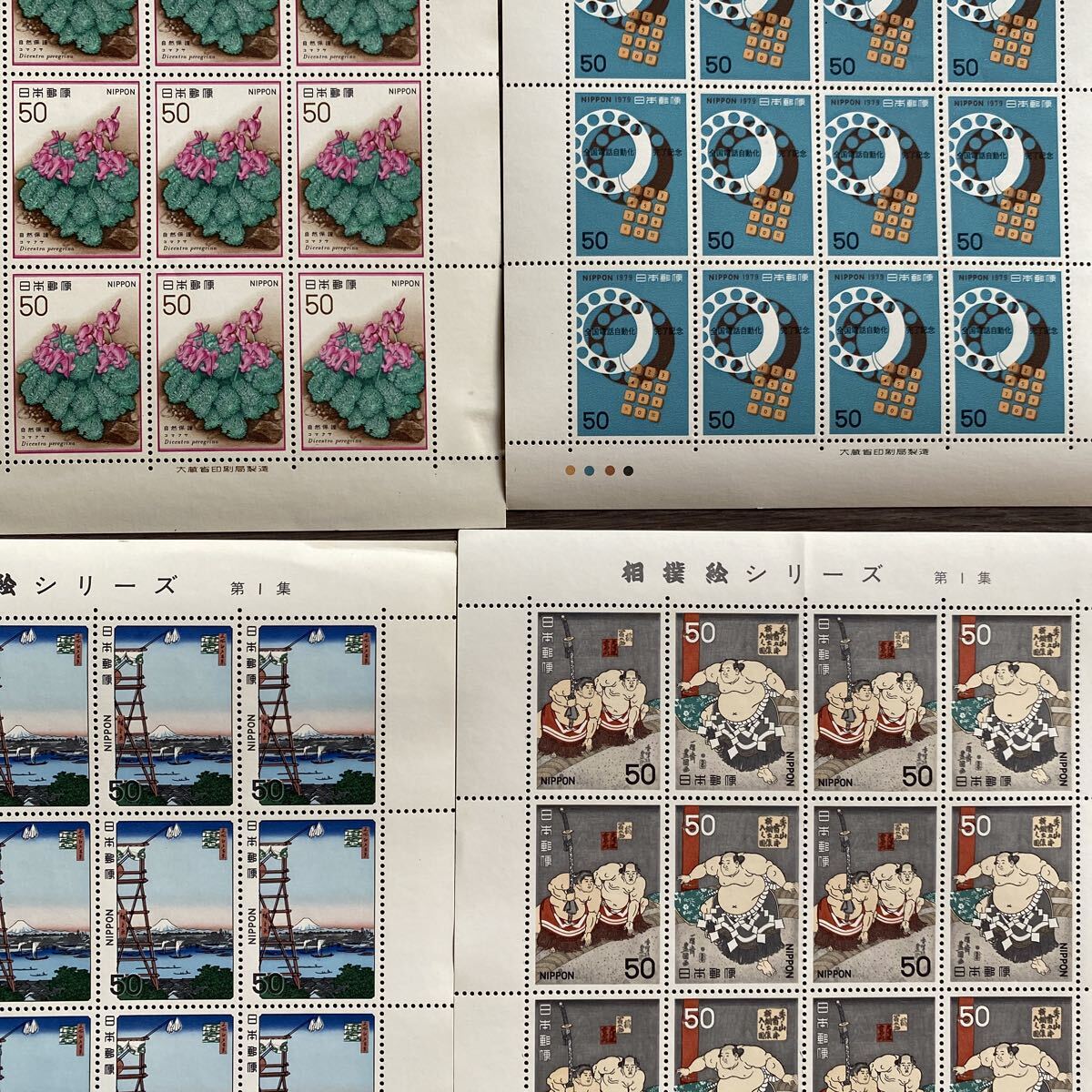Click 第1集 label beside the 相撲絵シリーズ title
This screenshot has height=1092, width=1092.
(963, 577)
